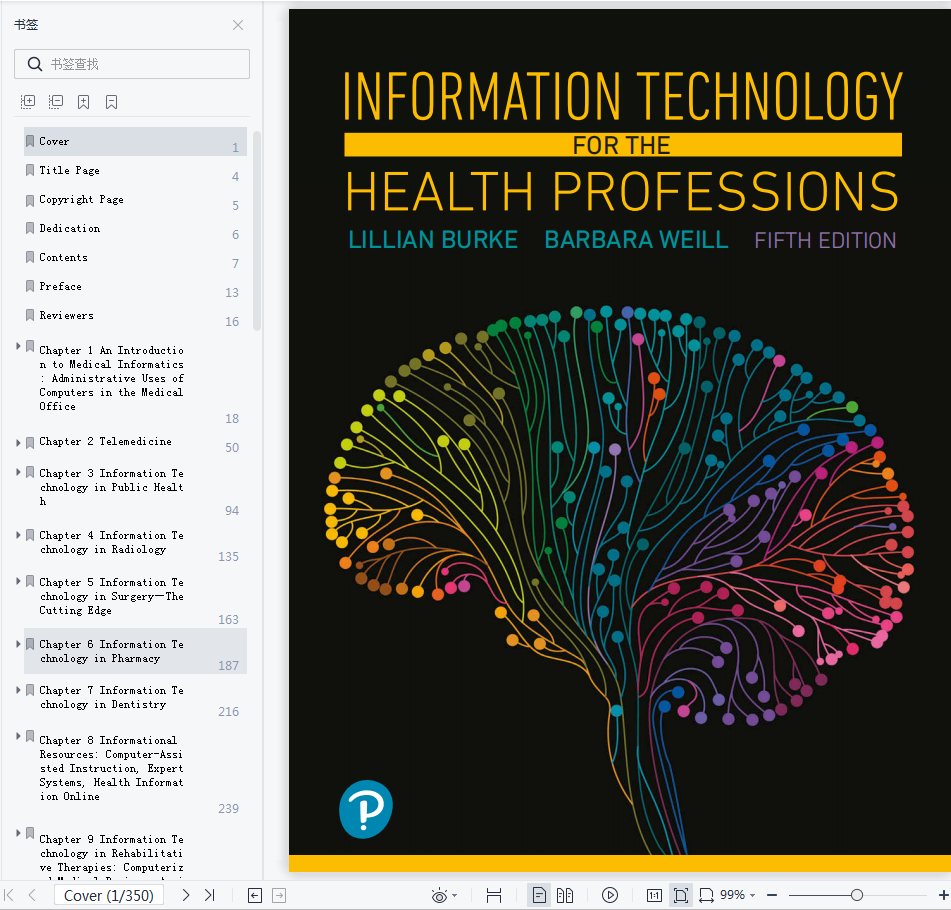This screenshot has width=951, height=910.
Task: Open the Title Page bookmark
Action: (135, 170)
